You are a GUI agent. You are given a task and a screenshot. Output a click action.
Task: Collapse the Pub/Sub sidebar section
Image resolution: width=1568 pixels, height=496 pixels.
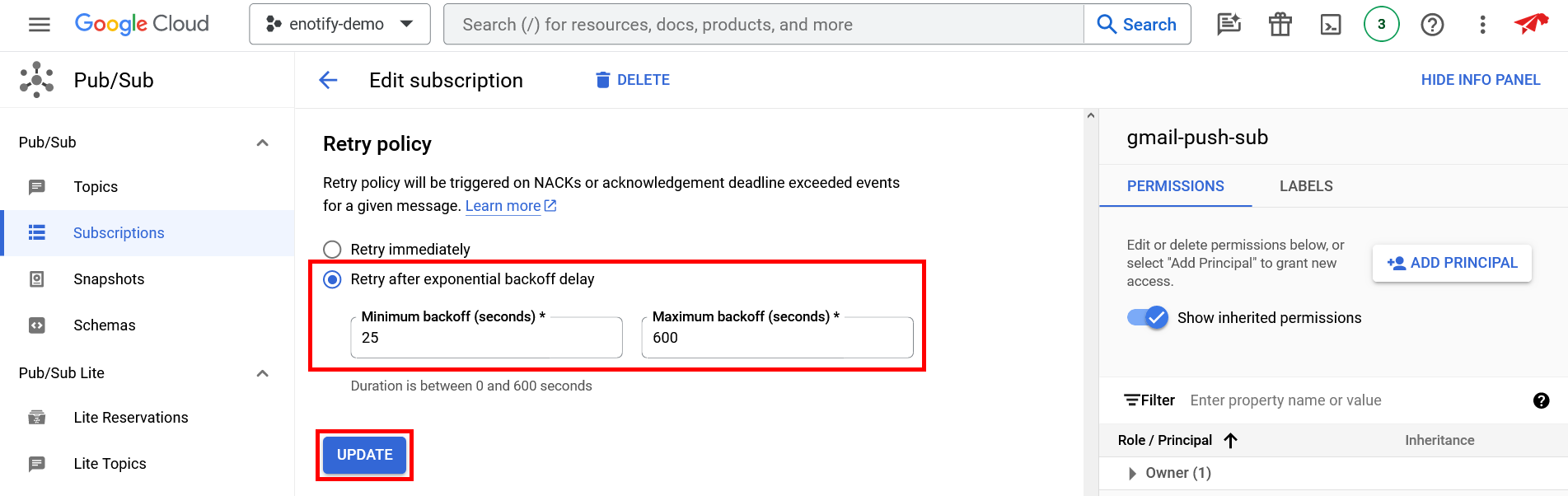pyautogui.click(x=262, y=143)
